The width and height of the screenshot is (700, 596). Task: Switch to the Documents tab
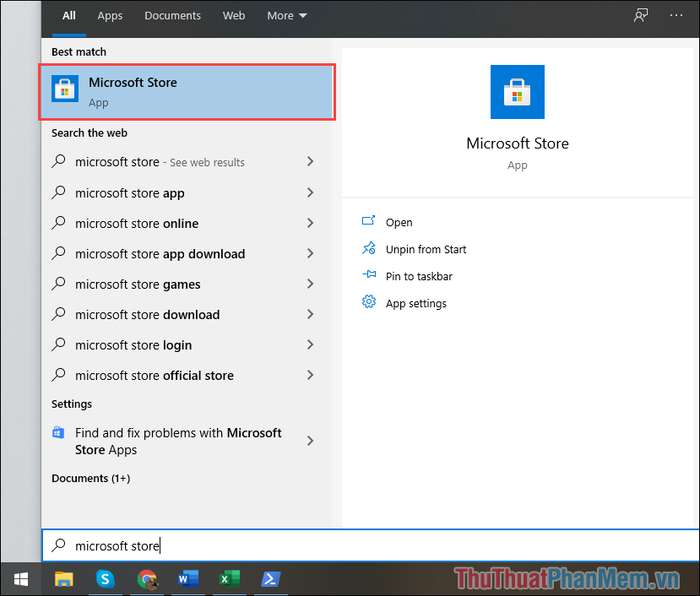tap(172, 16)
